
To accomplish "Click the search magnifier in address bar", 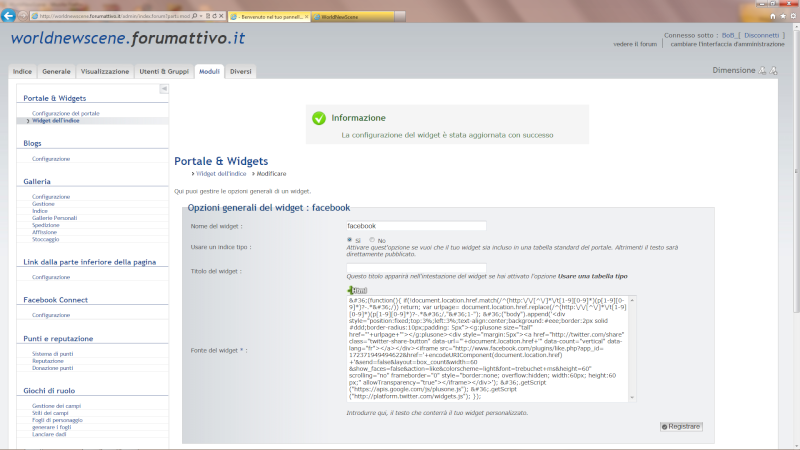I will 194,16.
